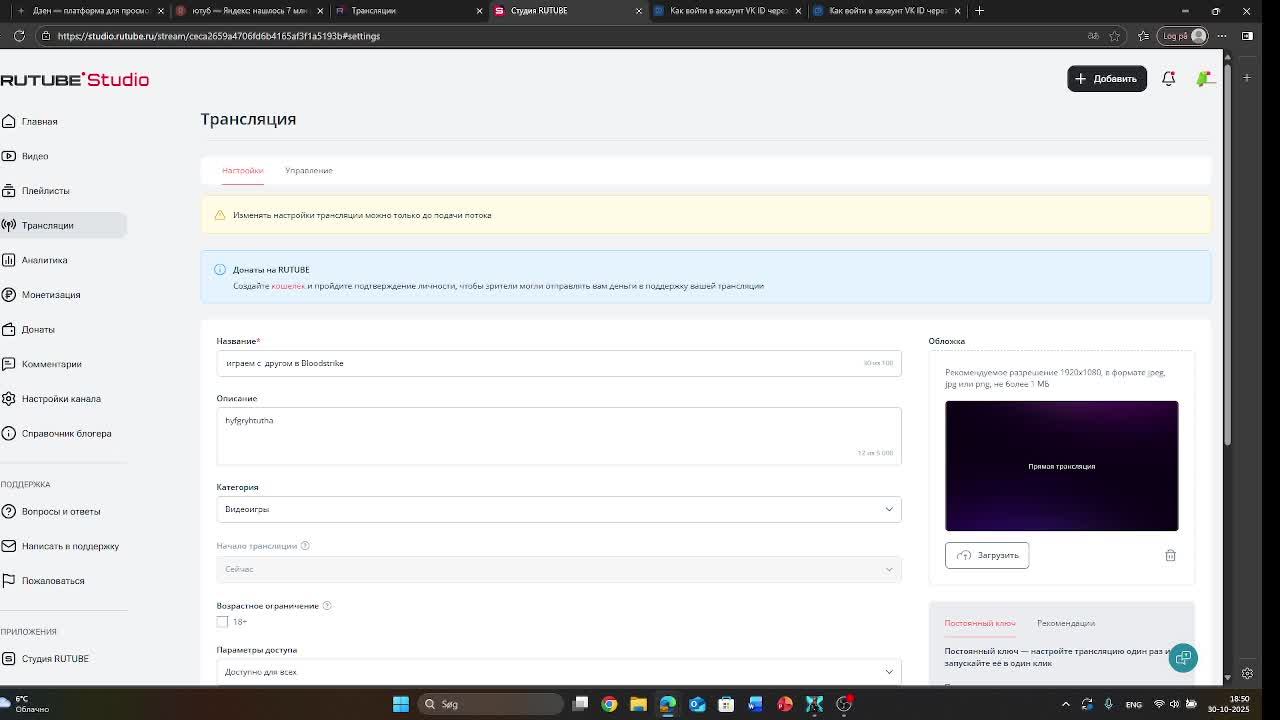Show help for Возрастное ограничение
The height and width of the screenshot is (720, 1280).
(x=327, y=606)
